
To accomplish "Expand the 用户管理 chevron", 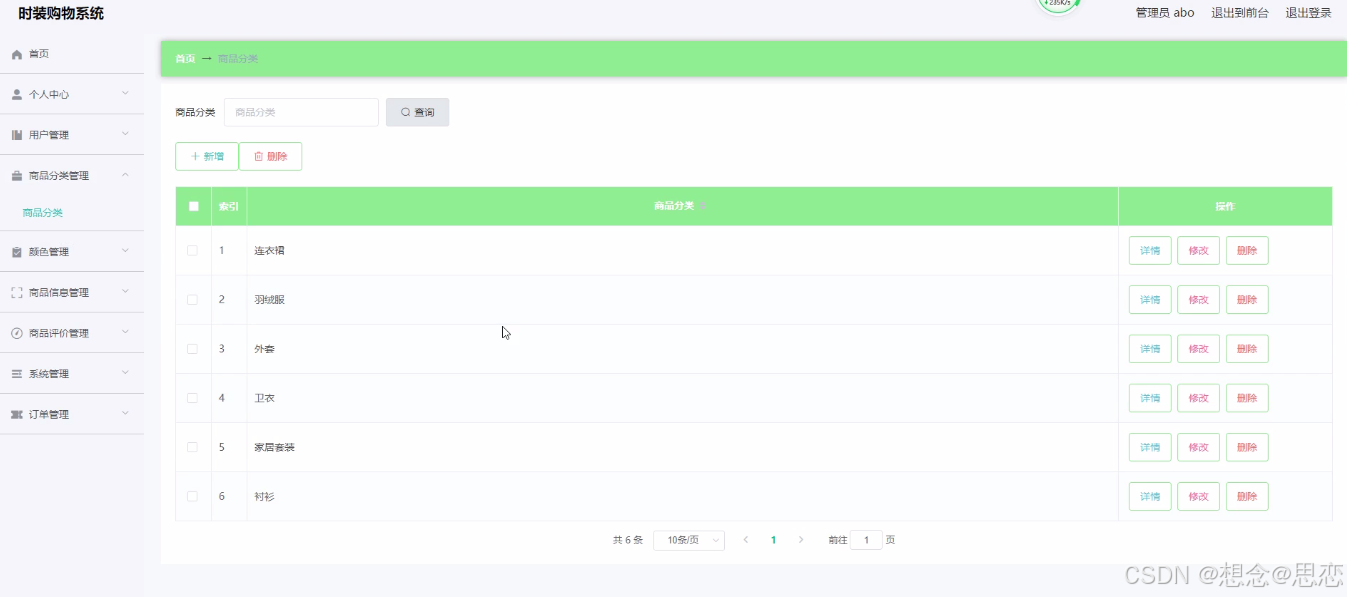I will (125, 135).
